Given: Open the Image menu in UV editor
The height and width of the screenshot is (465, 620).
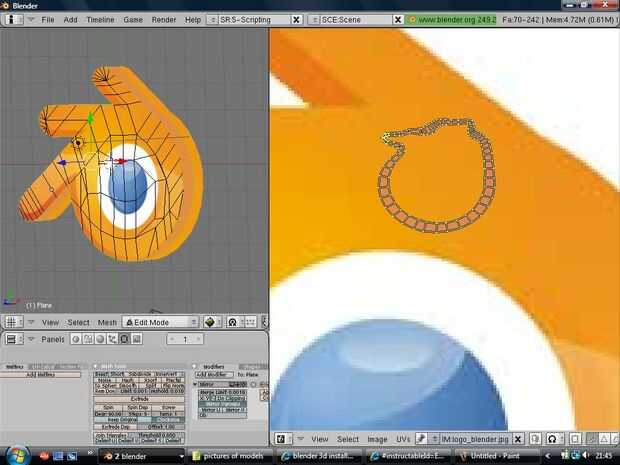Looking at the screenshot, I should coord(377,439).
